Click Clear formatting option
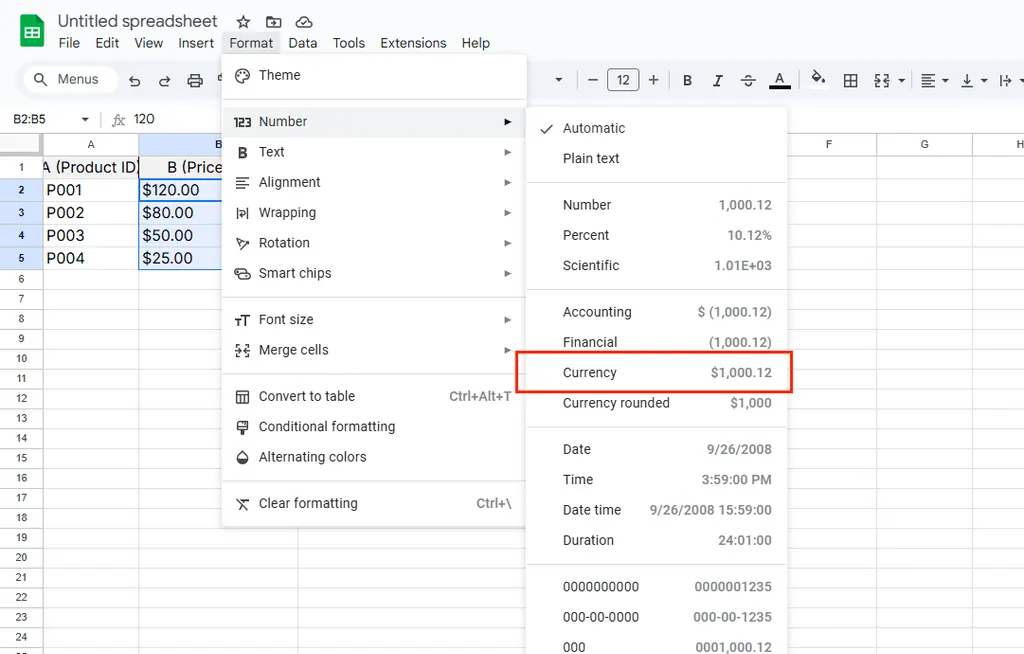 (308, 503)
